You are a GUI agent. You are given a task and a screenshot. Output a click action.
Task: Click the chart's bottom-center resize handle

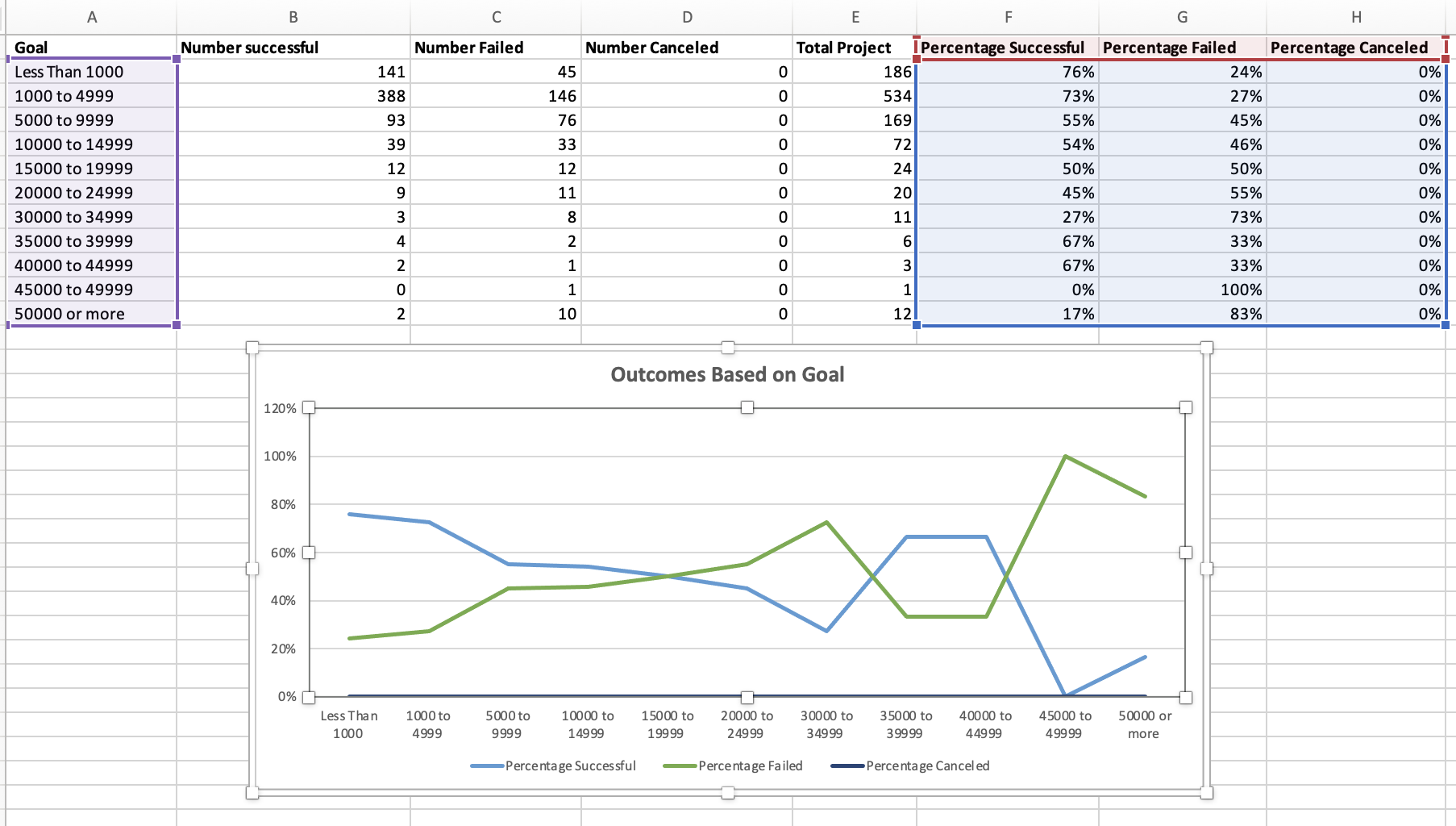tap(727, 795)
